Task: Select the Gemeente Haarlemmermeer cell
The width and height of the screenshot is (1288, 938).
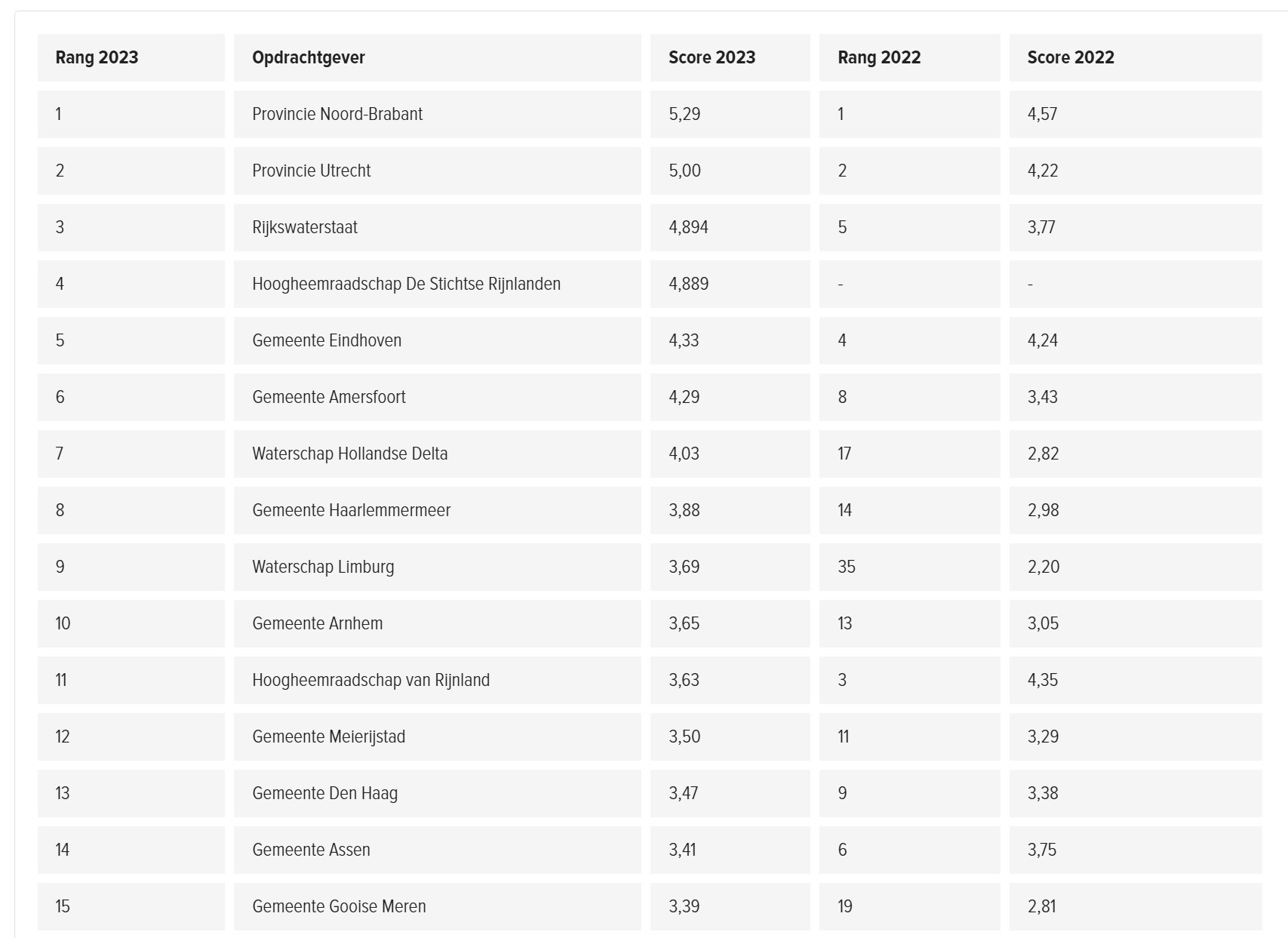Action: tap(351, 510)
